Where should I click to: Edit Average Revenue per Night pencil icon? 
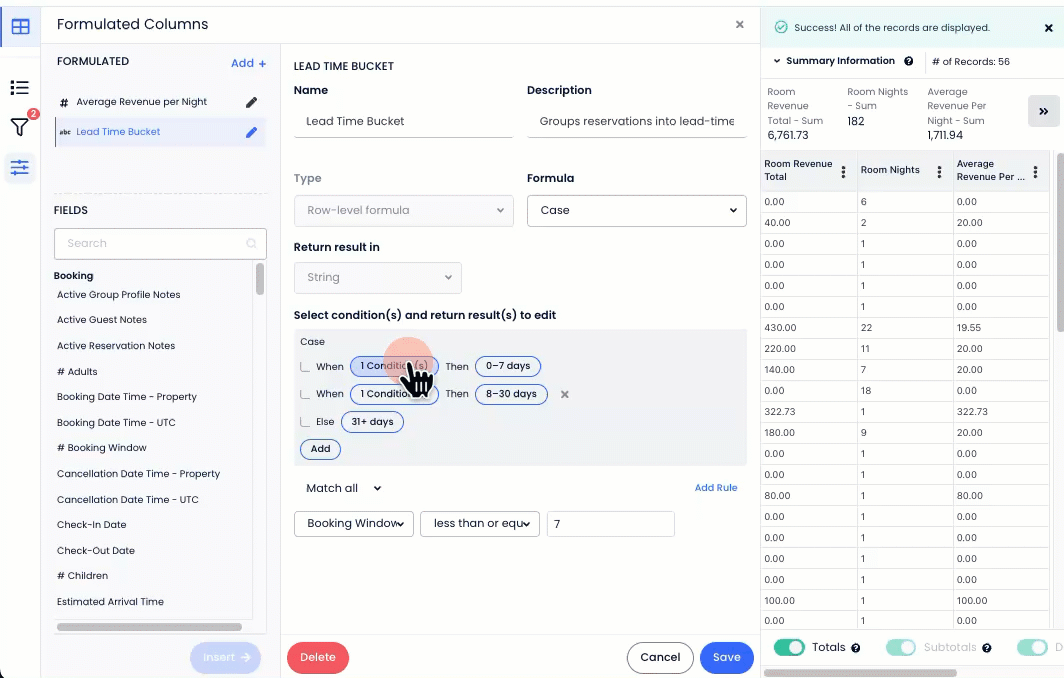(x=252, y=102)
